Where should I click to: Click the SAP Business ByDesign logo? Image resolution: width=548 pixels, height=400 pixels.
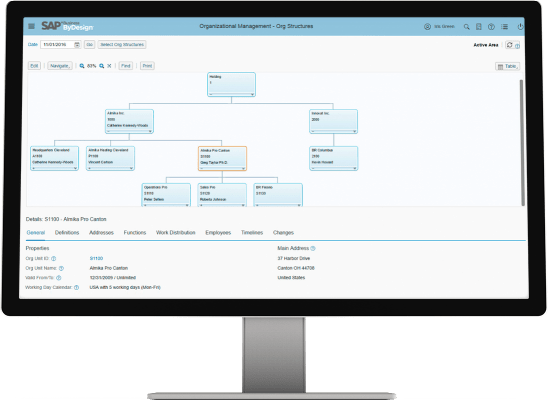point(67,26)
